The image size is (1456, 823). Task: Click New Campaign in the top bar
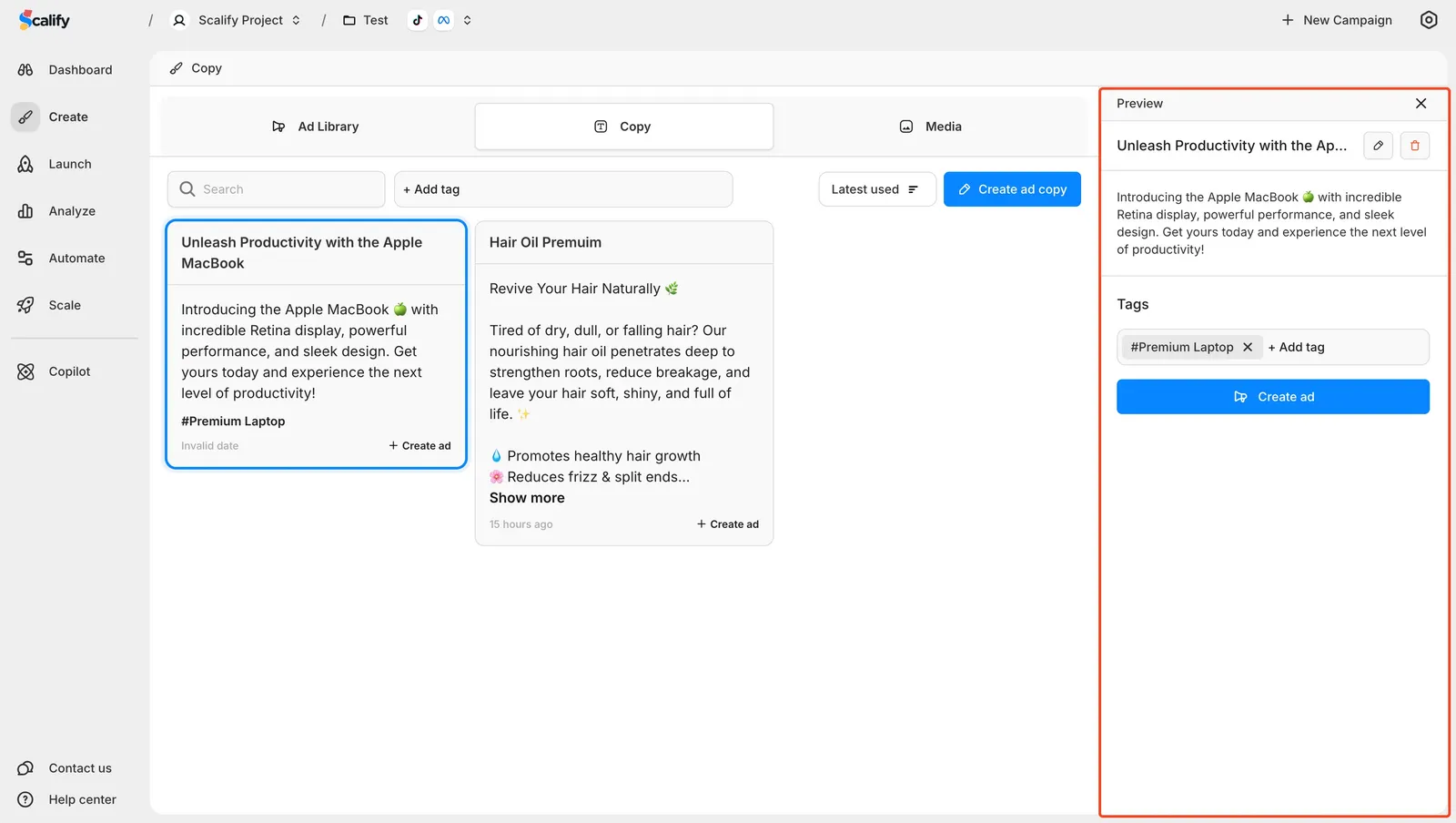pos(1337,20)
